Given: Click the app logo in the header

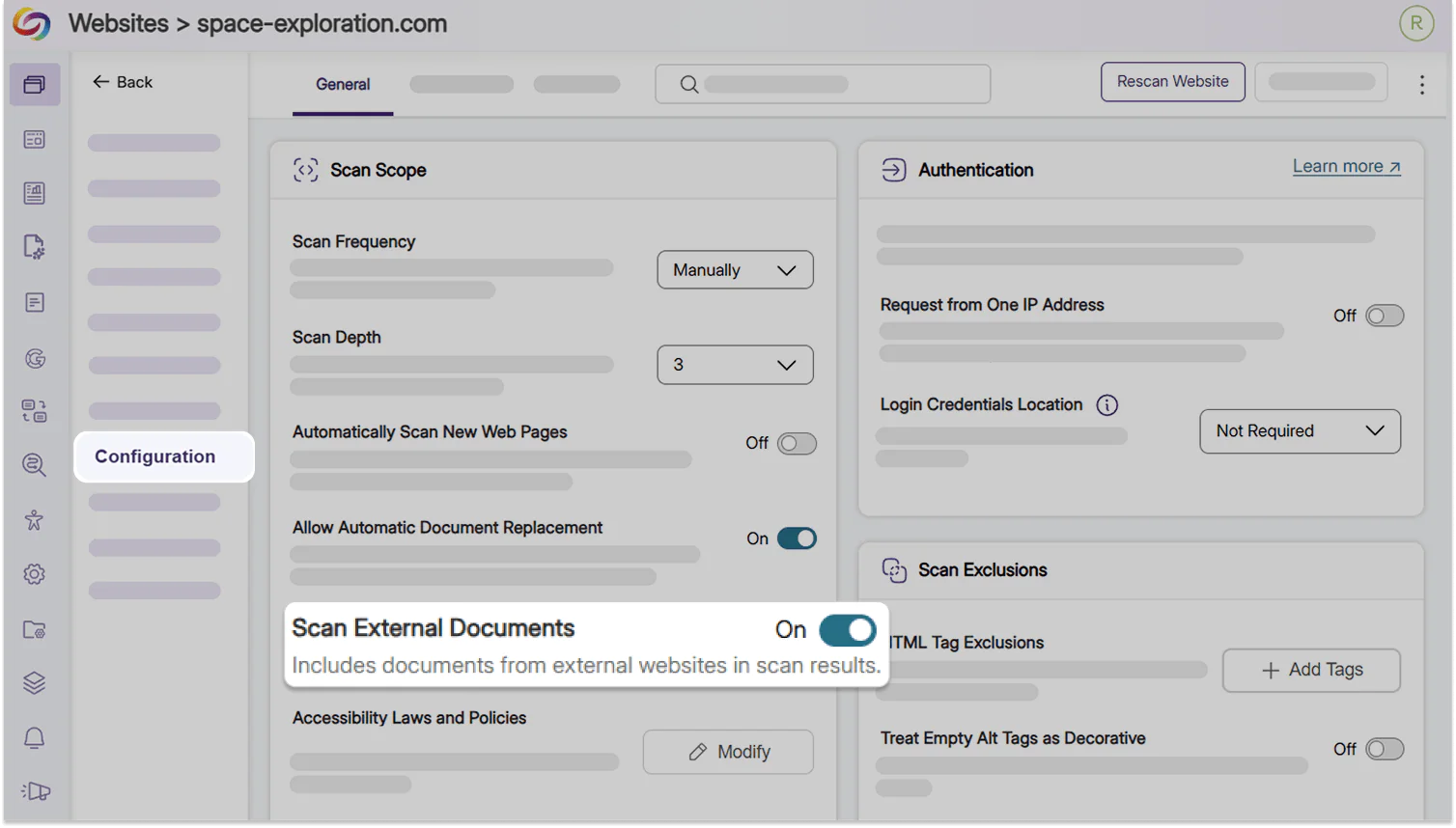Looking at the screenshot, I should pos(32,23).
